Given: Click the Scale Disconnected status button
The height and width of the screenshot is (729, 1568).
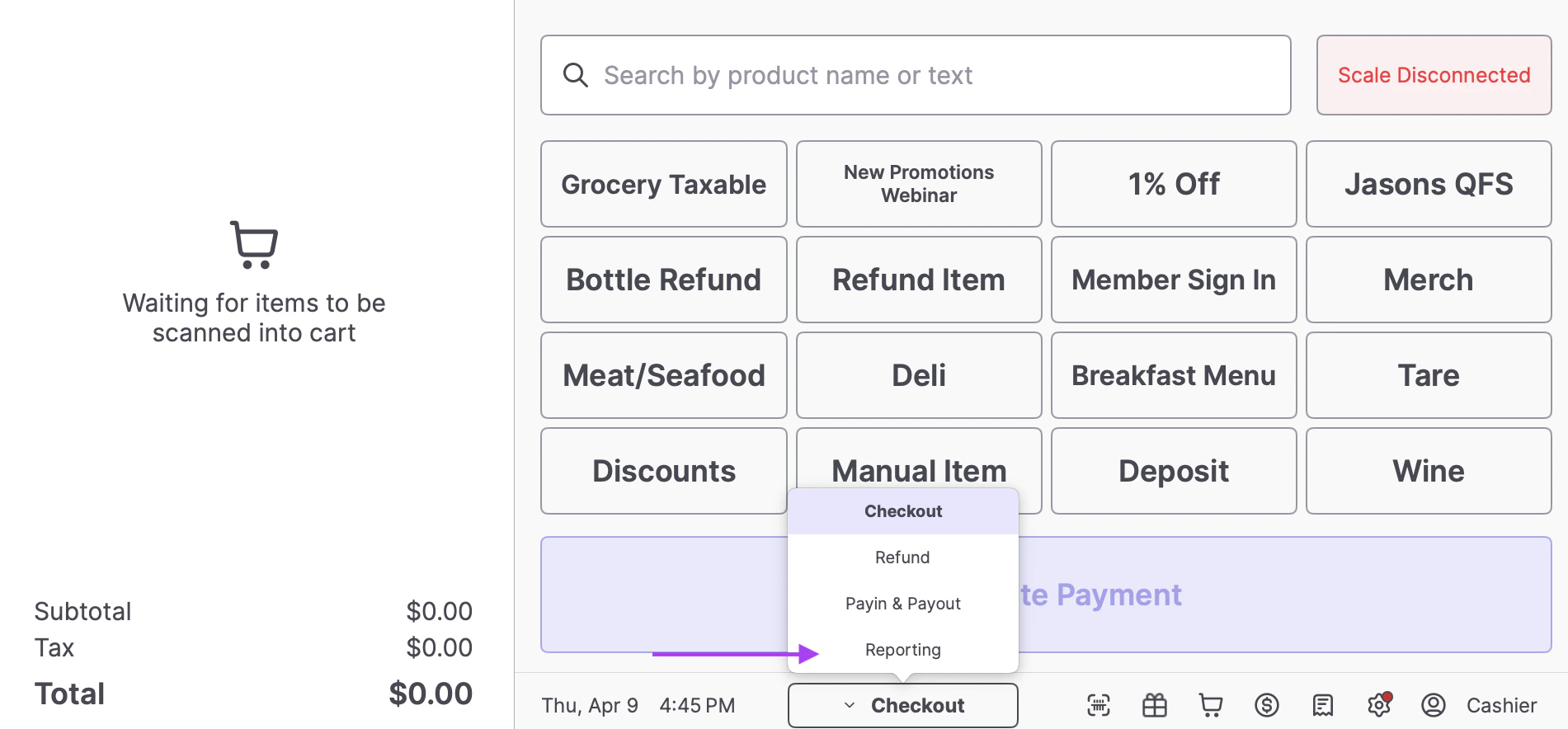Looking at the screenshot, I should 1434,75.
